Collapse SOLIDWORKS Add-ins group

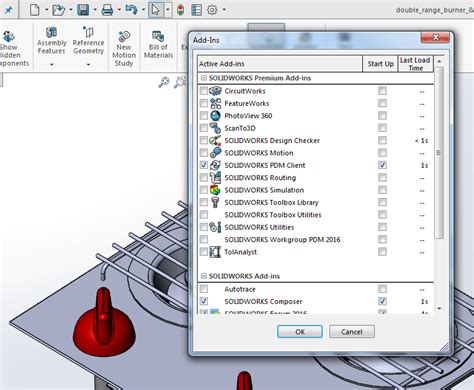click(203, 276)
